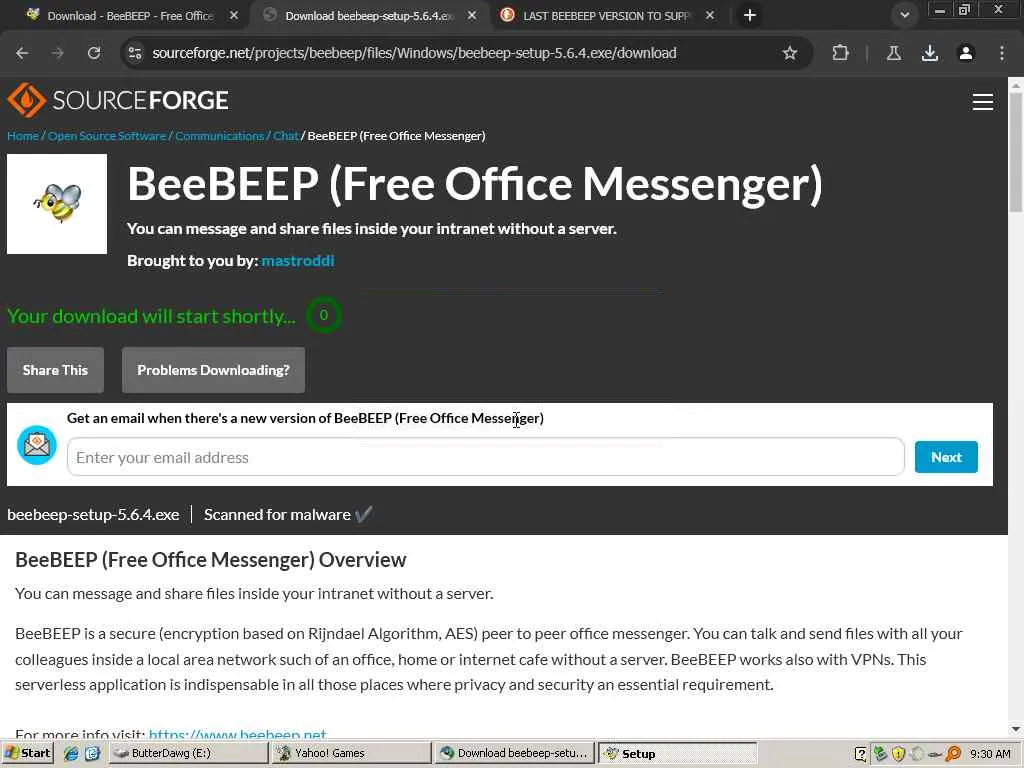Click the download countdown circle

point(323,315)
